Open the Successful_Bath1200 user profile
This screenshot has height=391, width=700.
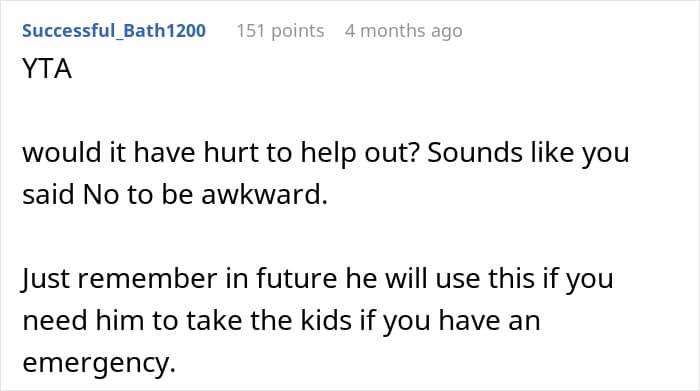[x=114, y=31]
